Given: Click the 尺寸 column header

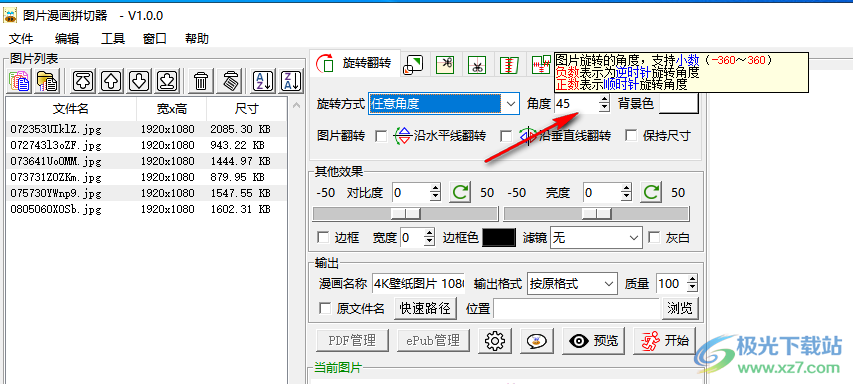Looking at the screenshot, I should click(x=246, y=109).
